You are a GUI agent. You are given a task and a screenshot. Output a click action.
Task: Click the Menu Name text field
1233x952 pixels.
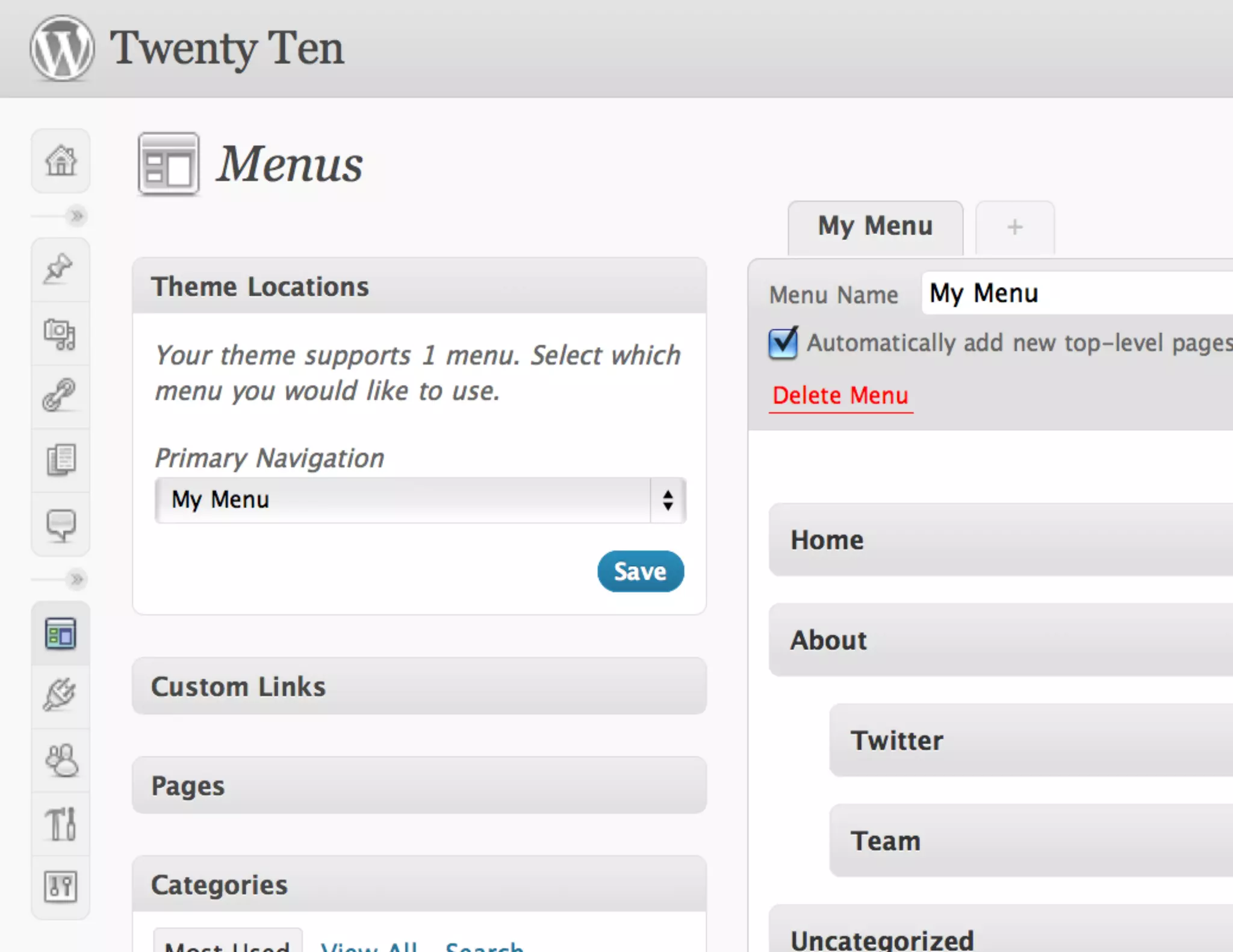coord(1078,294)
